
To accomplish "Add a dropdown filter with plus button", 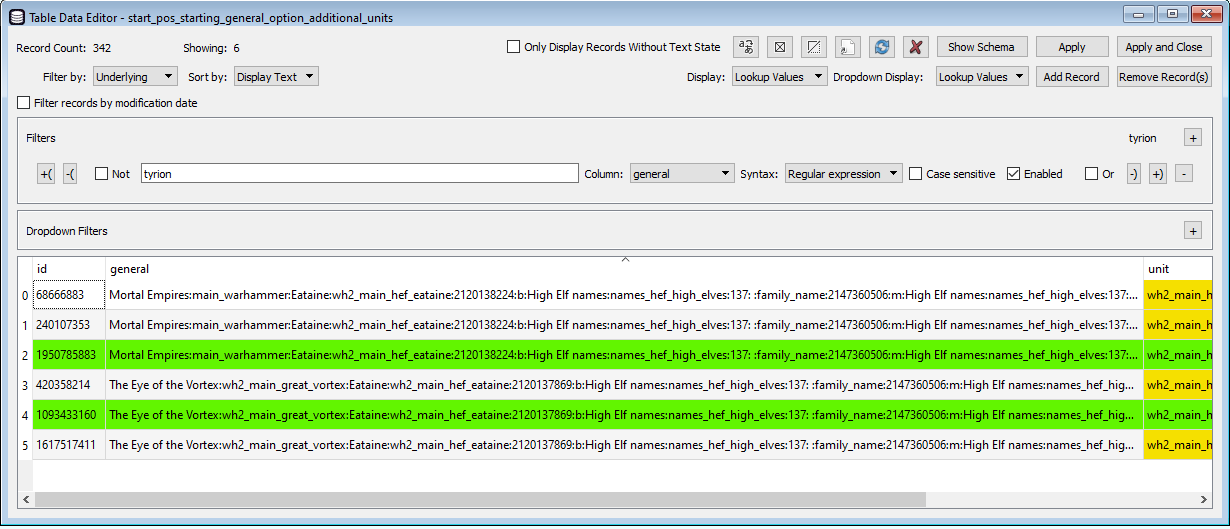I will point(1192,231).
